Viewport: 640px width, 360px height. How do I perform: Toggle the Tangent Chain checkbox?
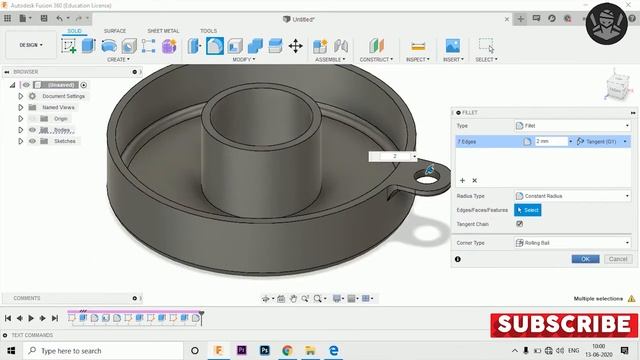[519, 224]
